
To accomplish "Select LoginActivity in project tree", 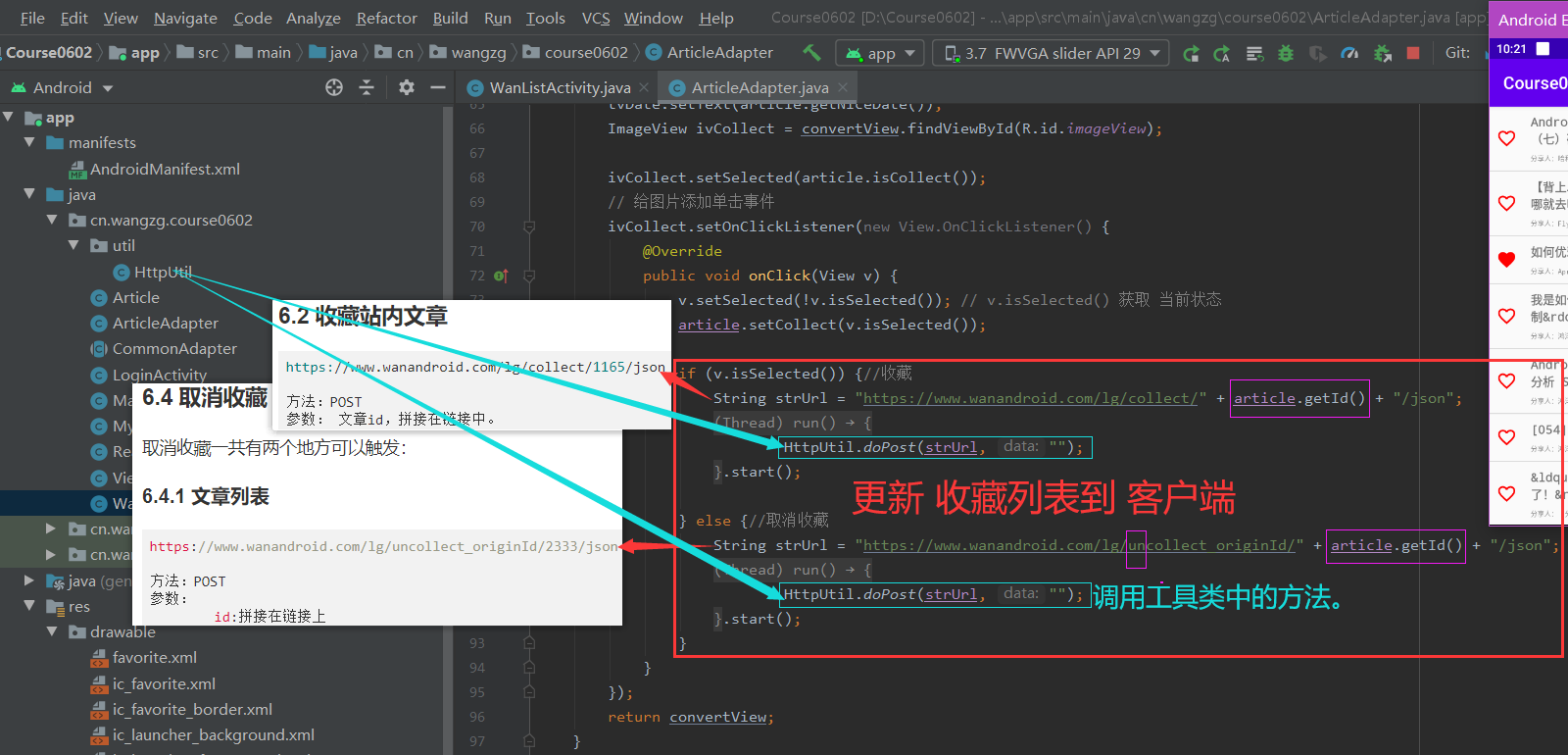I will coord(159,375).
